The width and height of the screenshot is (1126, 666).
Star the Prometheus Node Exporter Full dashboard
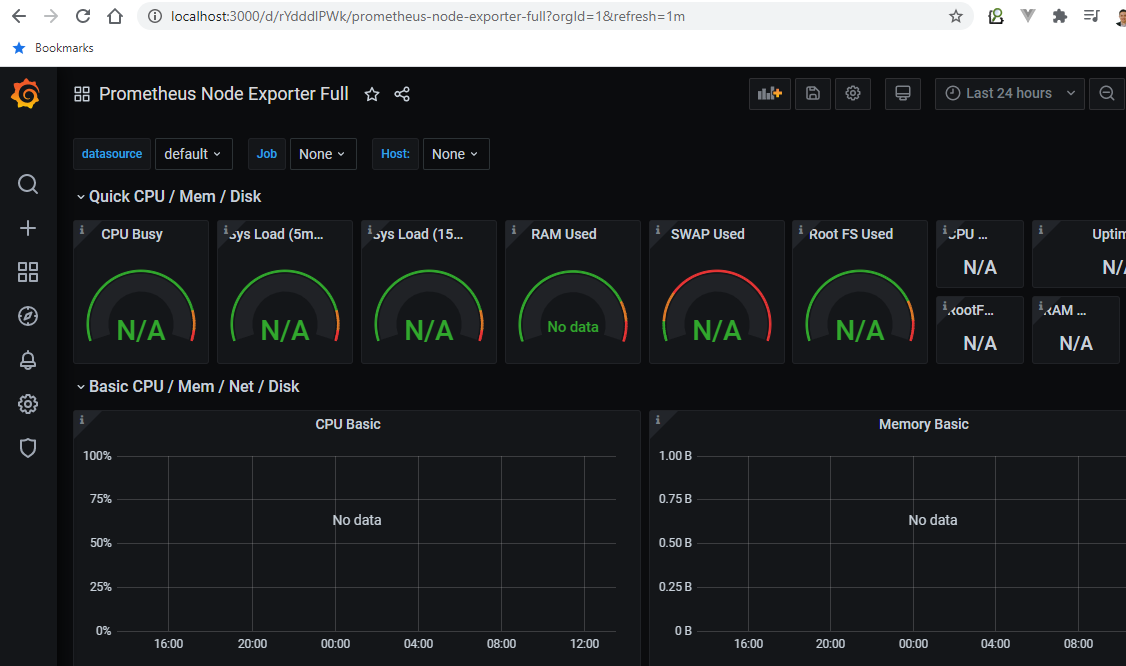tap(371, 94)
